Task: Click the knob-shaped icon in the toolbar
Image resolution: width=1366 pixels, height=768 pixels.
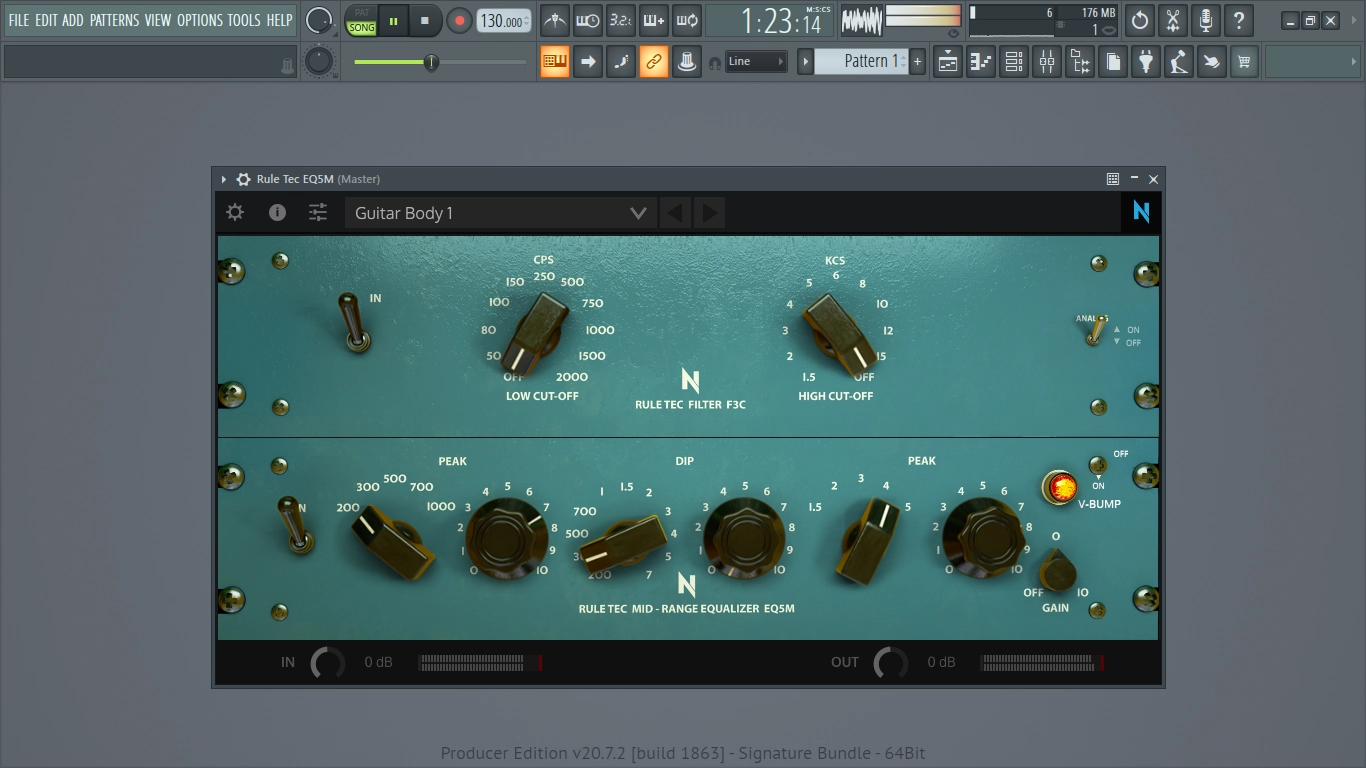Action: [687, 62]
